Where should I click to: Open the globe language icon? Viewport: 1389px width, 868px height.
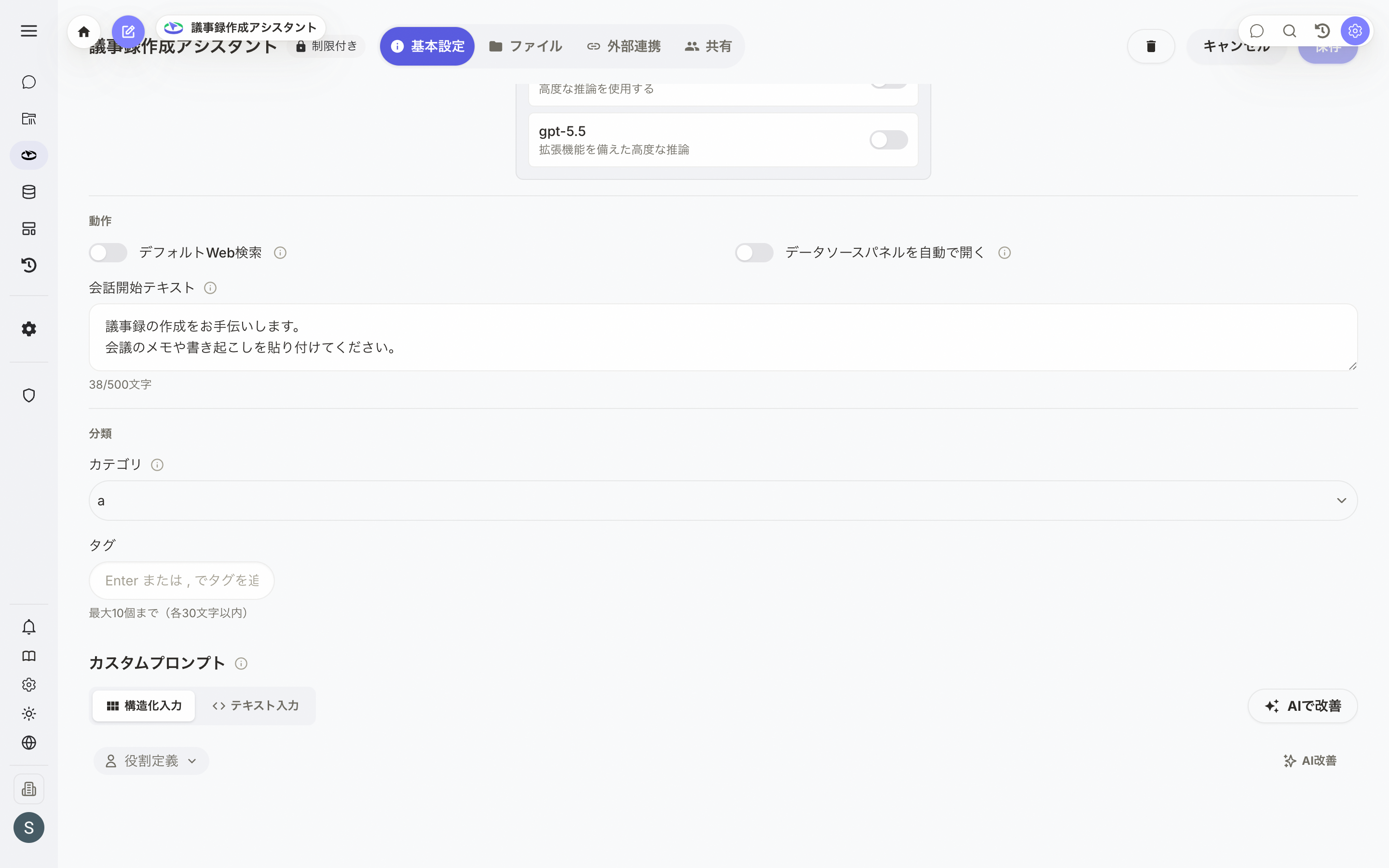click(x=29, y=743)
